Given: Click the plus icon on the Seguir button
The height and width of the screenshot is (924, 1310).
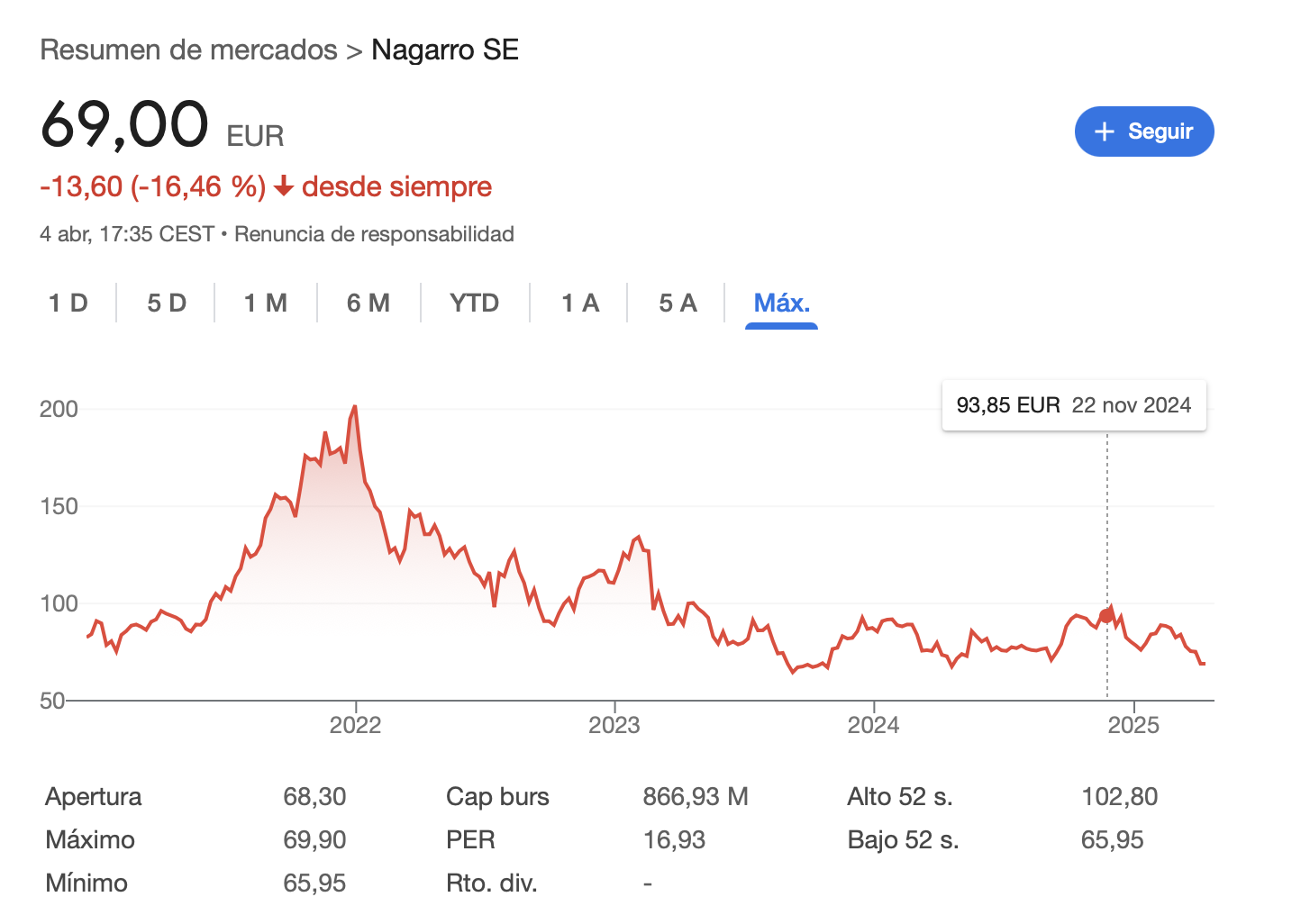Looking at the screenshot, I should (x=1105, y=131).
